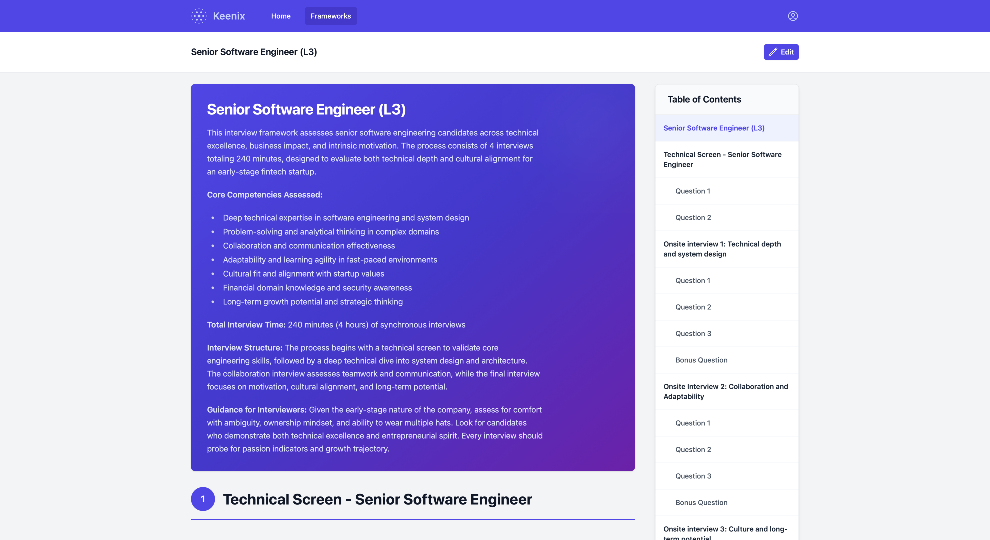Navigate to Onsite interview 1 in contents
990x540 pixels.
pyautogui.click(x=722, y=249)
